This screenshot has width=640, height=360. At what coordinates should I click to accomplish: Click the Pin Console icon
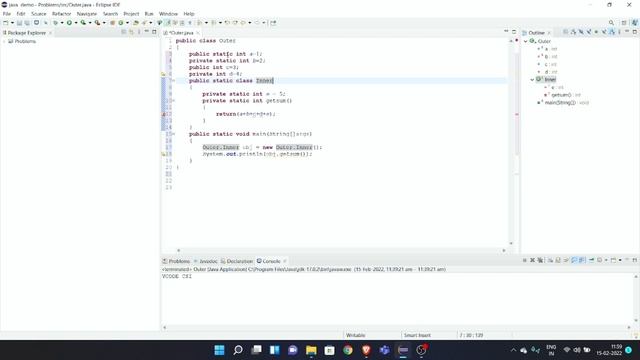[591, 260]
